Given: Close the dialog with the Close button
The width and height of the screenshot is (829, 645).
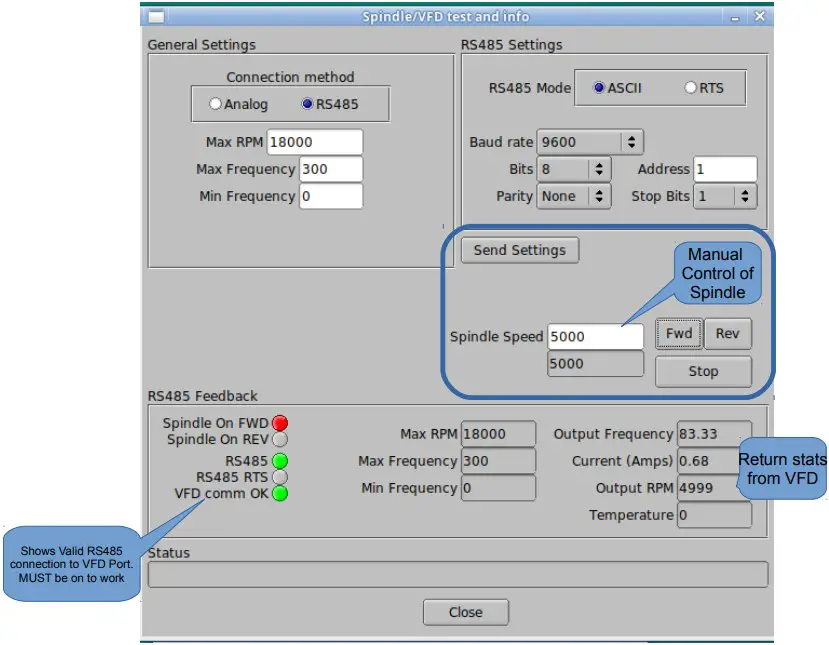Looking at the screenshot, I should point(466,612).
